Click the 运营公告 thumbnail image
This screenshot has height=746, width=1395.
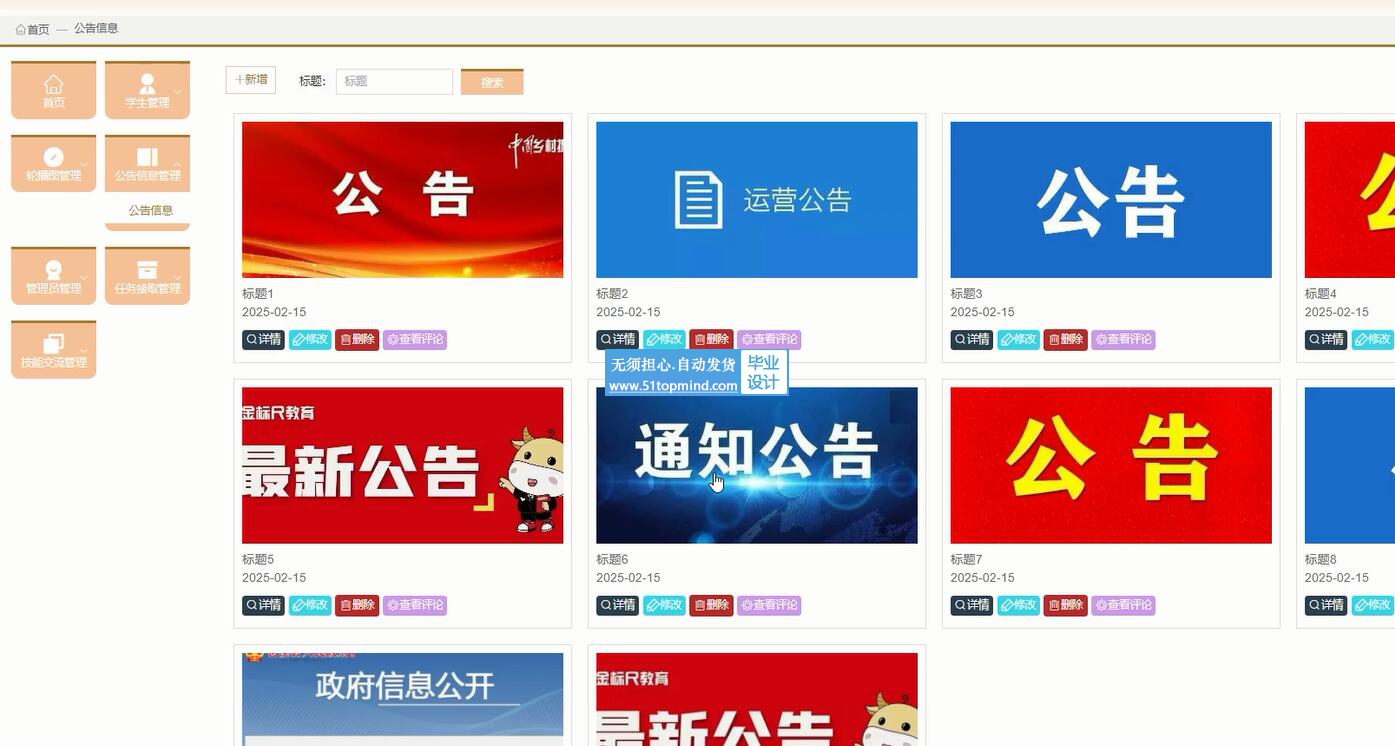pos(756,200)
